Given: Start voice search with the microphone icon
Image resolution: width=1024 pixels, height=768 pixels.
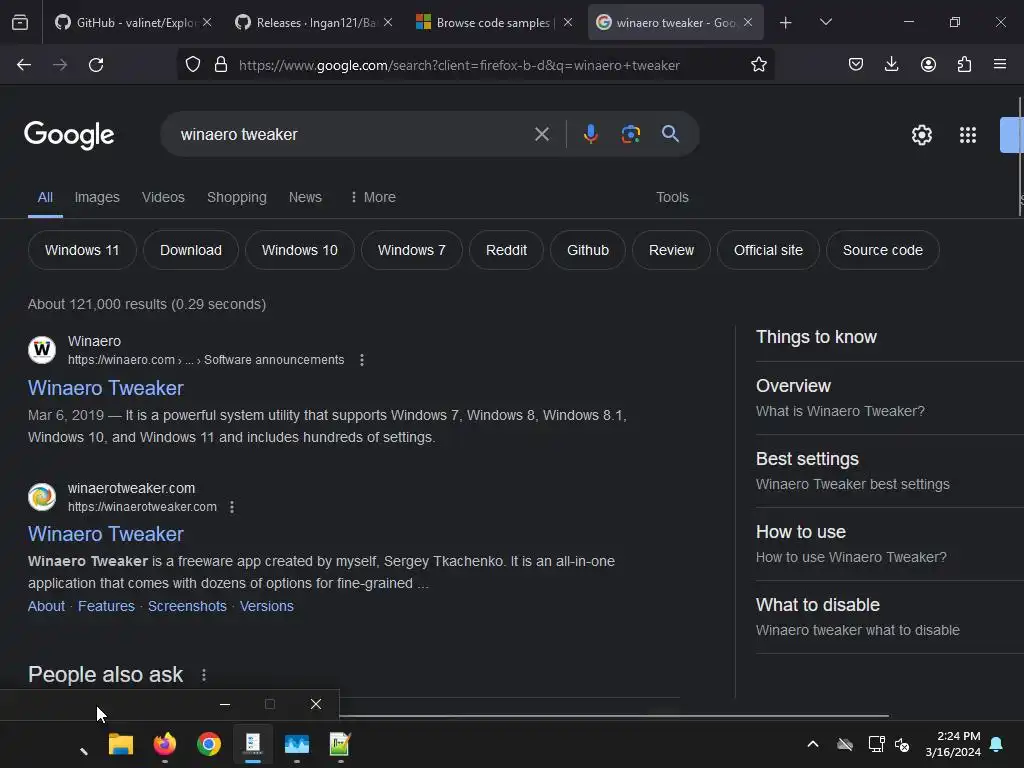Looking at the screenshot, I should pos(590,135).
